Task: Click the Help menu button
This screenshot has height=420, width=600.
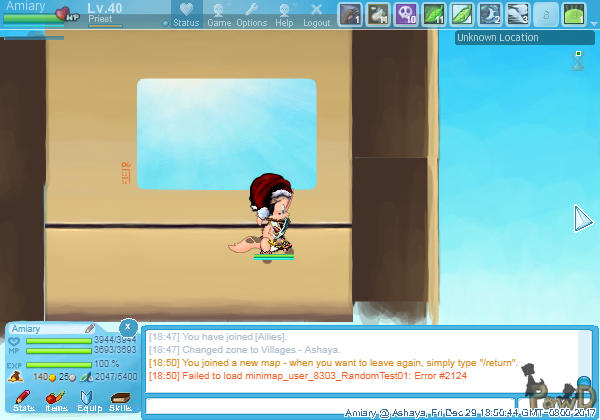Action: coord(284,14)
